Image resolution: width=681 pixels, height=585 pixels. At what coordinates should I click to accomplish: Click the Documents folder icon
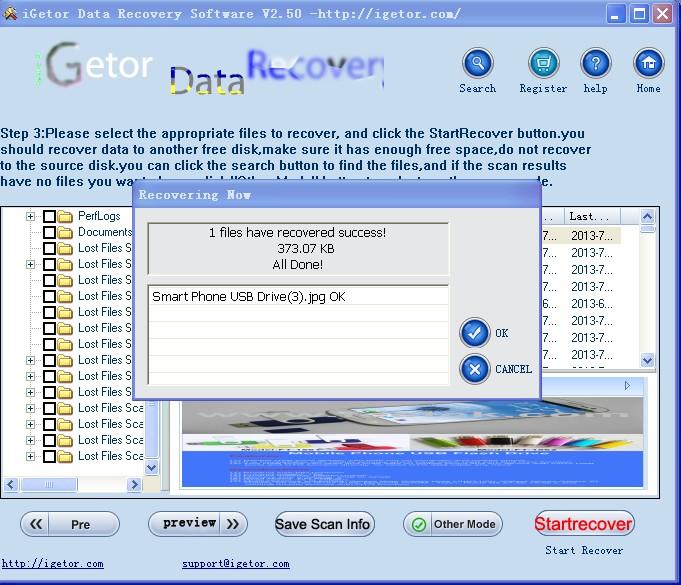(x=65, y=232)
